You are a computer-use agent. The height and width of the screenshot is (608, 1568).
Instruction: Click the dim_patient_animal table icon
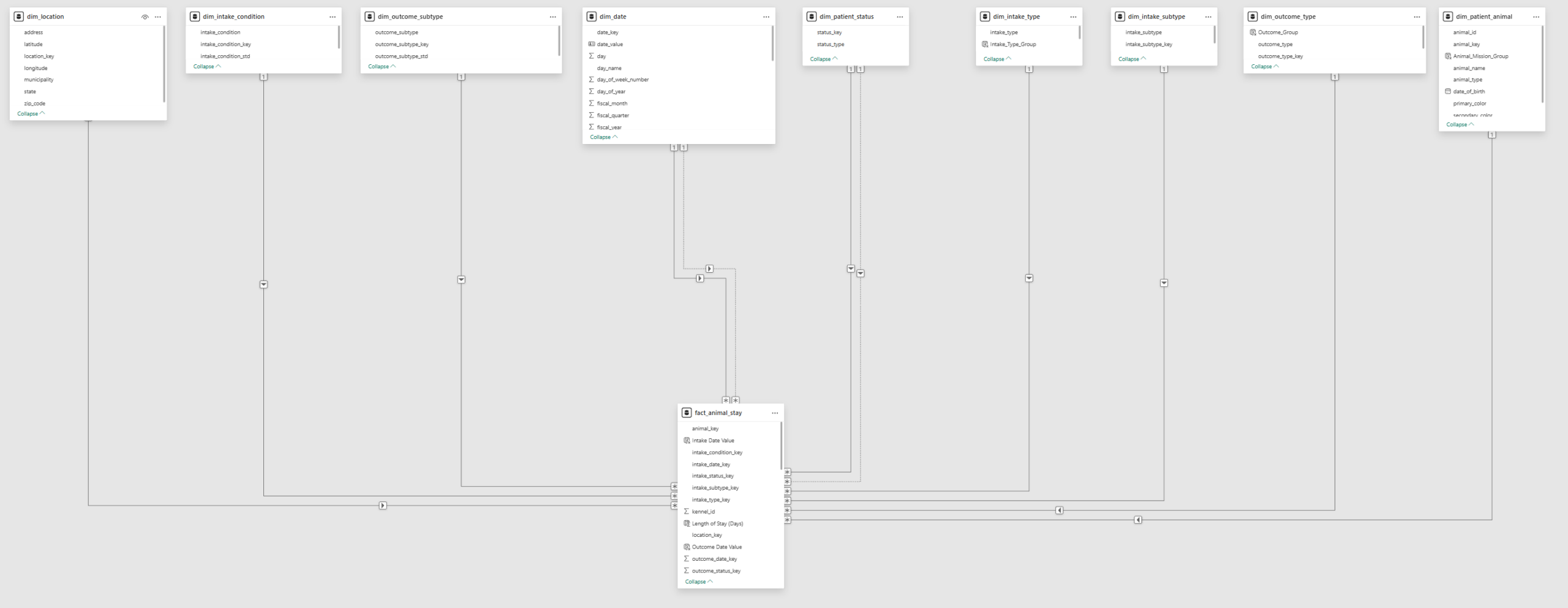coord(1448,17)
